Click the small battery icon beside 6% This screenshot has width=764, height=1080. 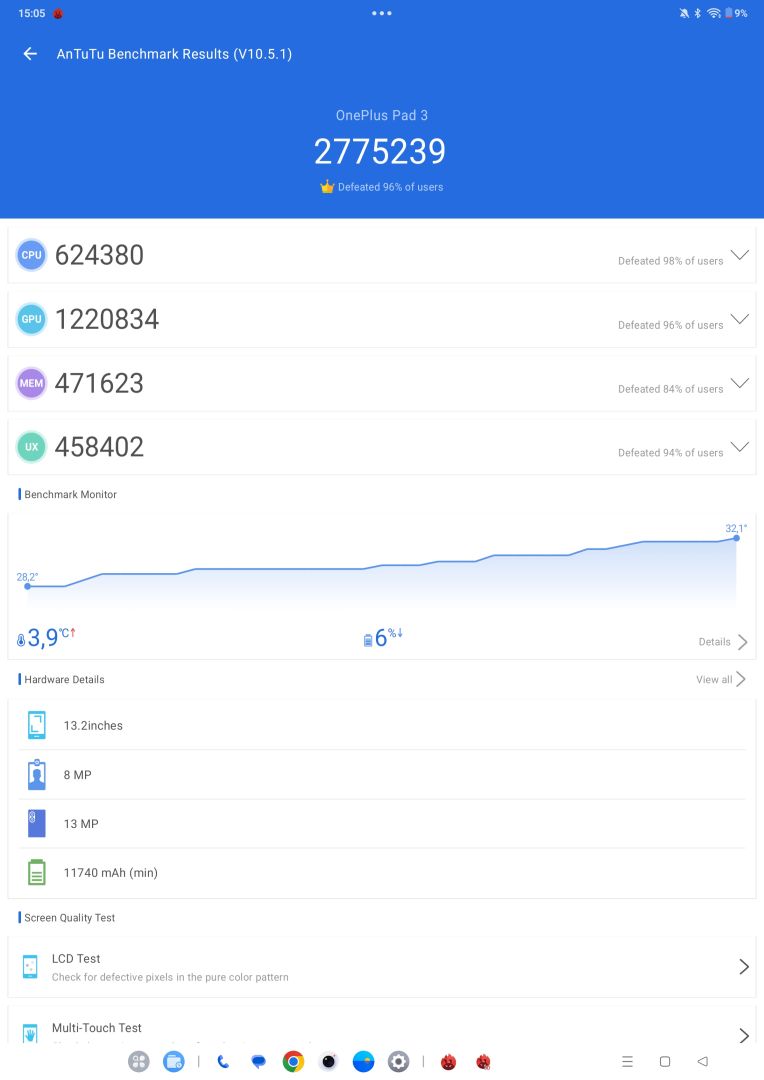pyautogui.click(x=368, y=641)
